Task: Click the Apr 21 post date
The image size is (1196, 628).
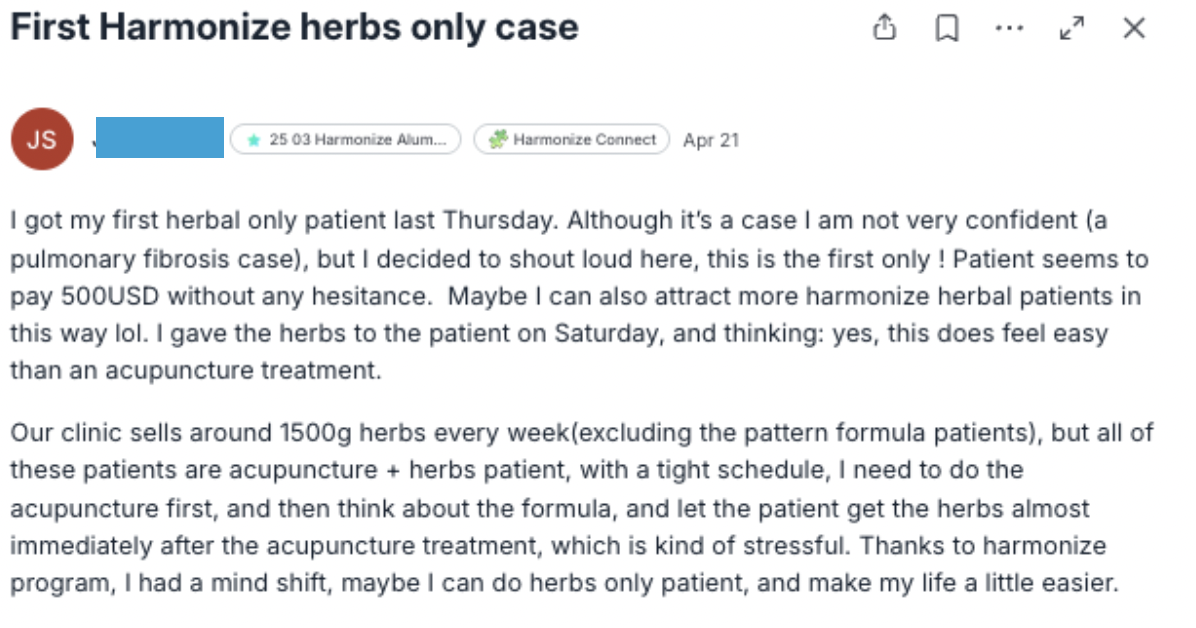Action: [x=711, y=140]
